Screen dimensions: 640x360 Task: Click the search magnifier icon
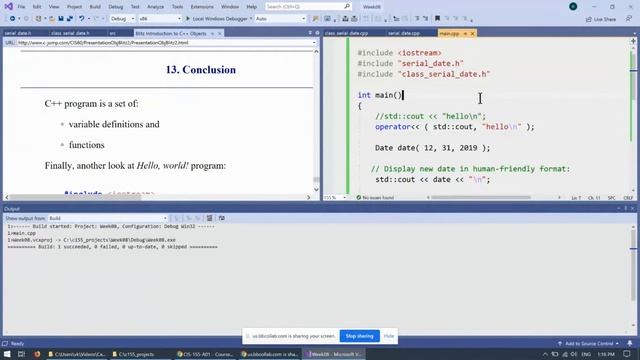coord(347,7)
